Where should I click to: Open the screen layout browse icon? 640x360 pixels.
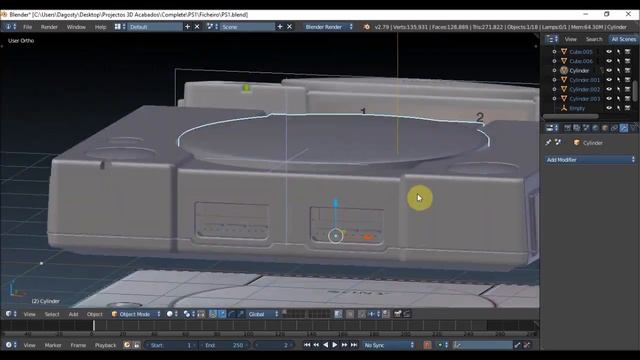(x=120, y=27)
